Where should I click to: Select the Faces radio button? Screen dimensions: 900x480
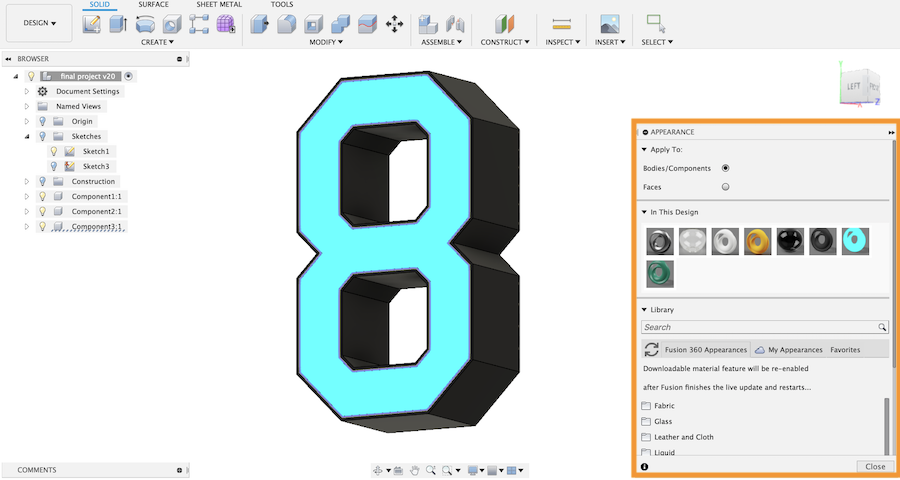(x=725, y=187)
